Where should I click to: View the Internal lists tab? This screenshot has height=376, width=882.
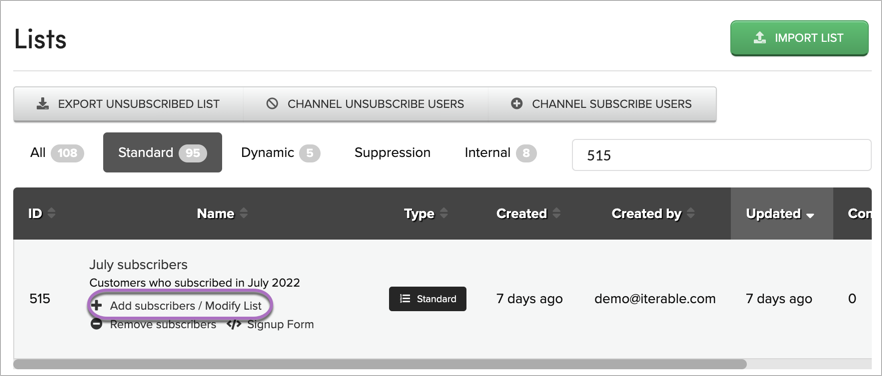point(500,153)
